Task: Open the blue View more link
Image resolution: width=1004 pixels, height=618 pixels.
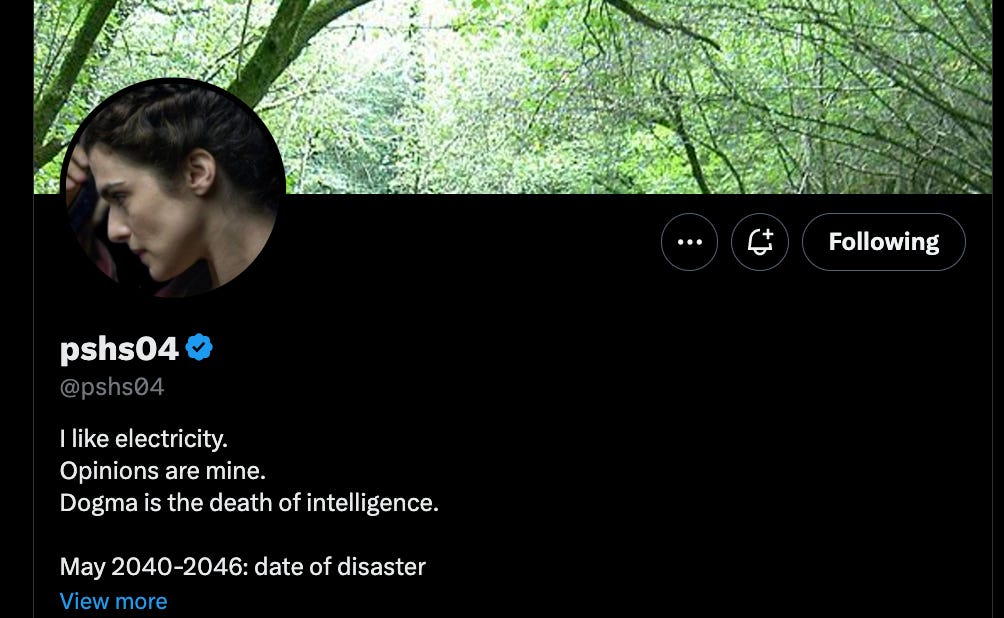Action: [x=113, y=601]
